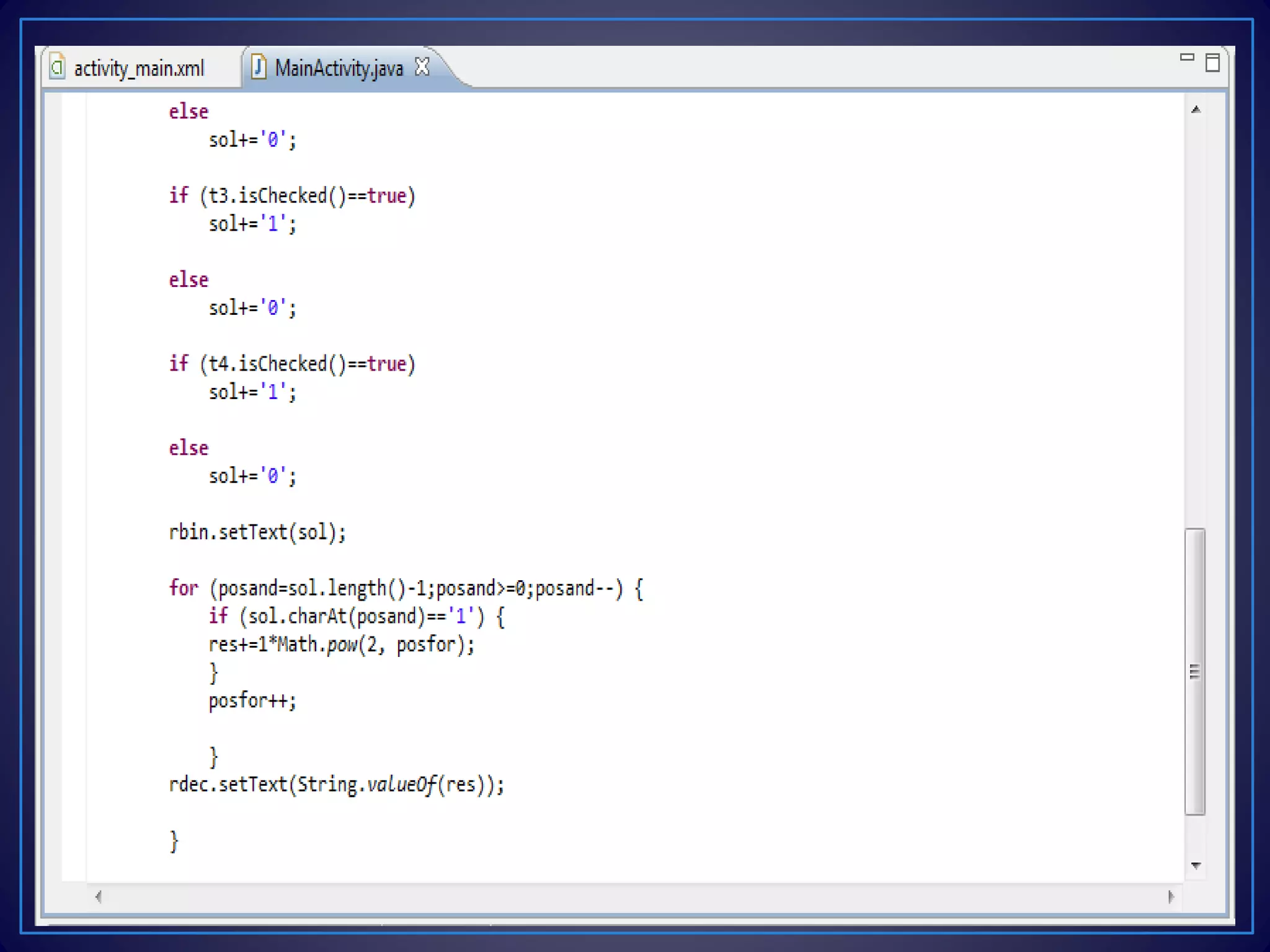1270x952 pixels.
Task: Click vertical scrollbar track above the thumb
Action: pyautogui.click(x=1196, y=322)
